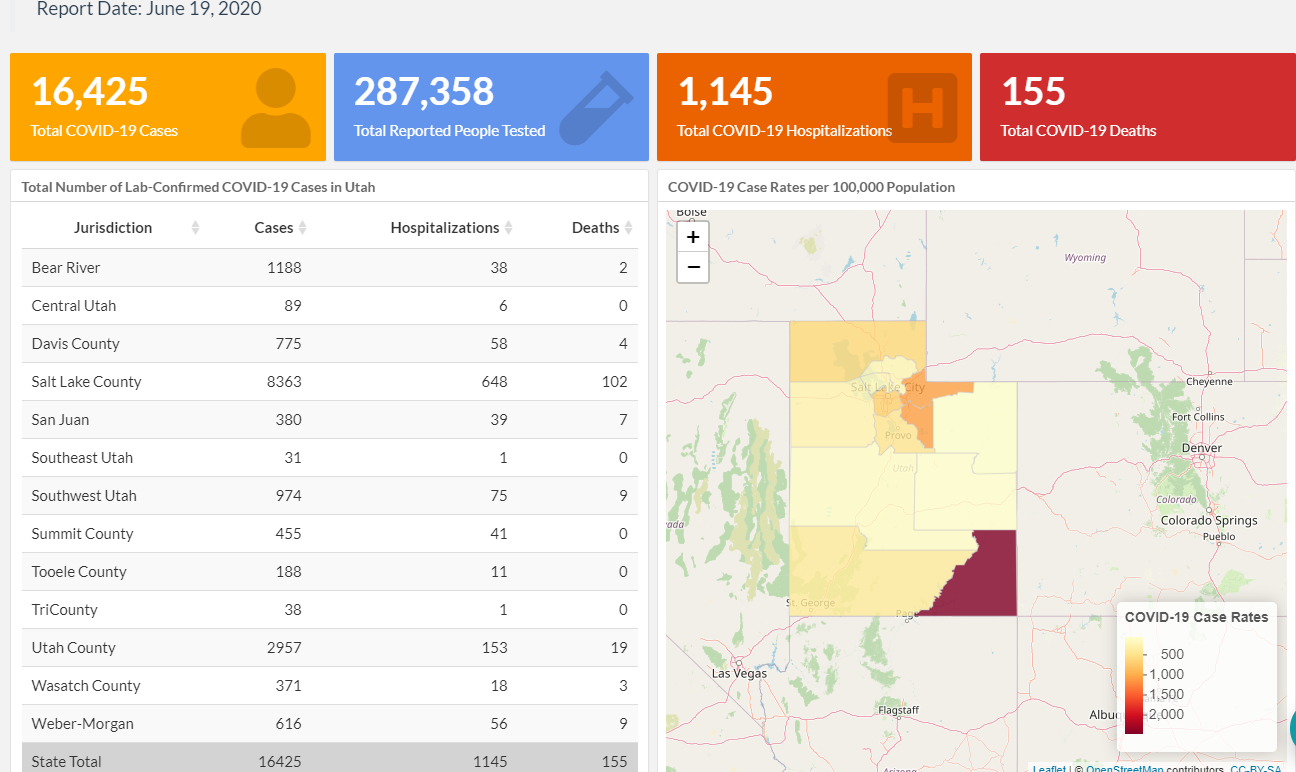Open the Leaflet attribution link

coord(1049,768)
